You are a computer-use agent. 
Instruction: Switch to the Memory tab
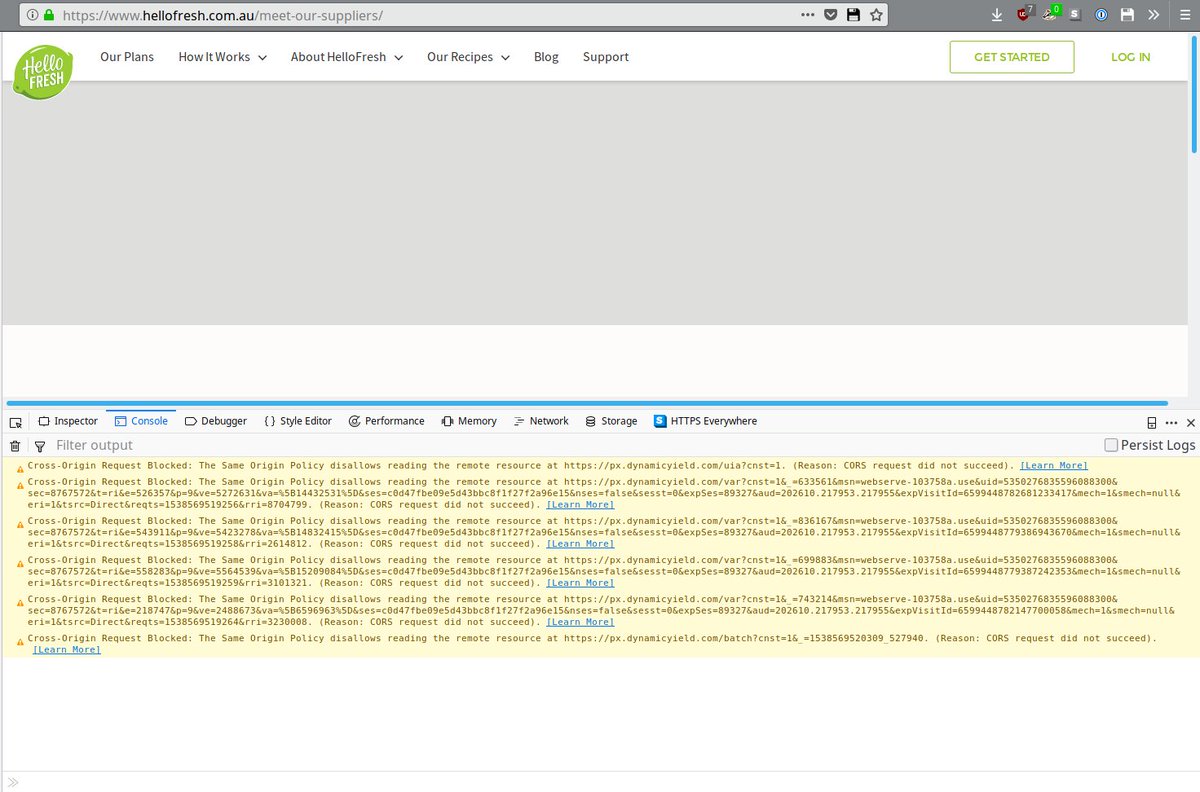tap(469, 421)
